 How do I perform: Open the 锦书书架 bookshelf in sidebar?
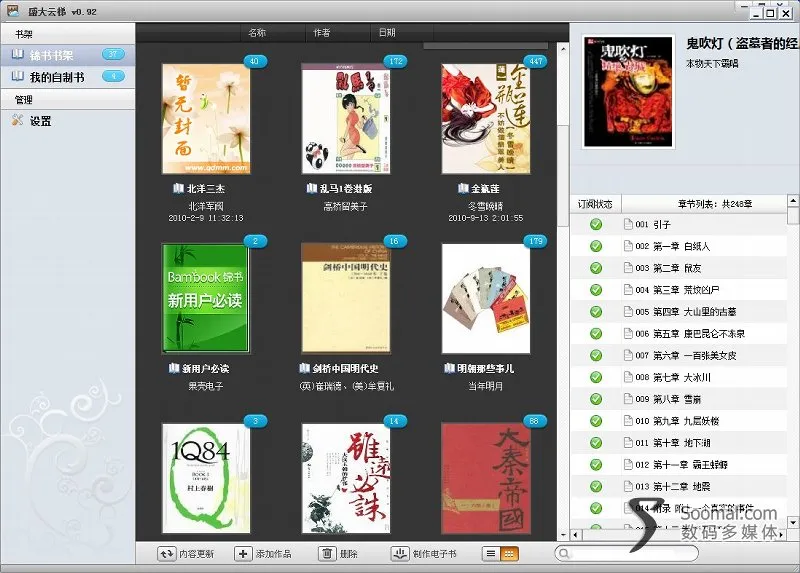click(x=67, y=55)
